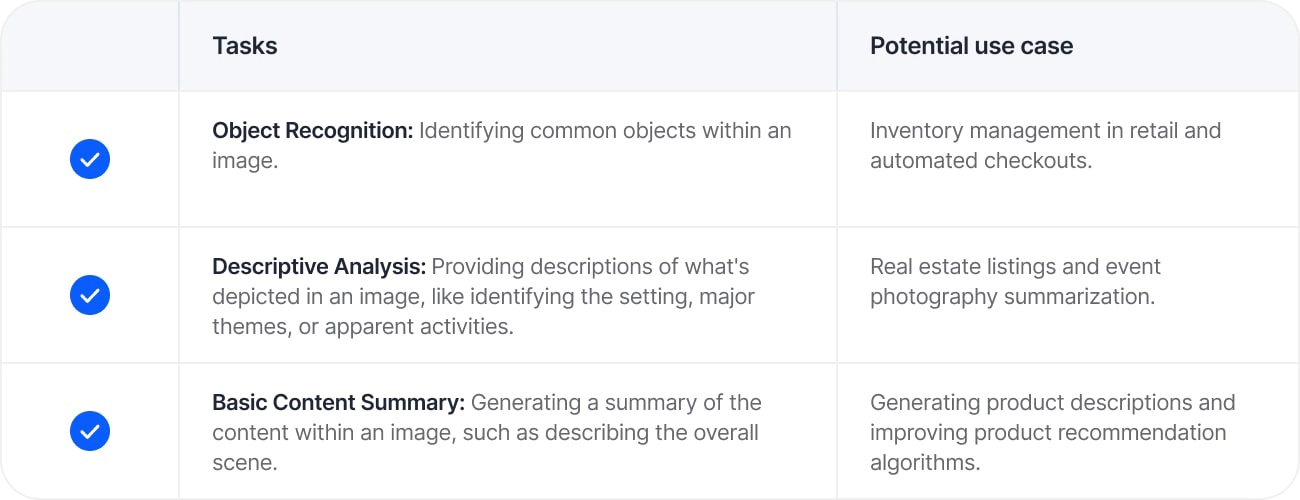Click "Generating product descriptions and" text
Screen dimensions: 1300x500
coord(1052,403)
